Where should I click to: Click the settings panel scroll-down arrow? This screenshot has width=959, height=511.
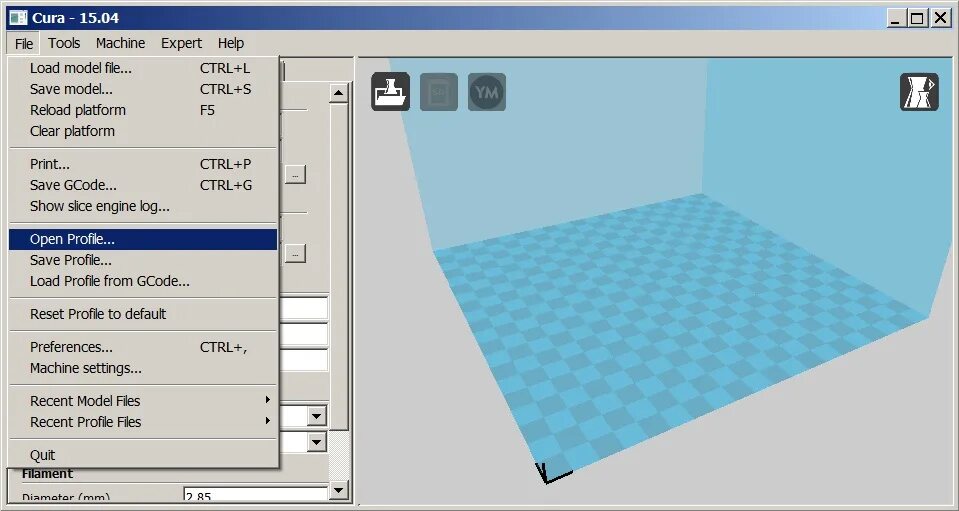click(x=338, y=490)
